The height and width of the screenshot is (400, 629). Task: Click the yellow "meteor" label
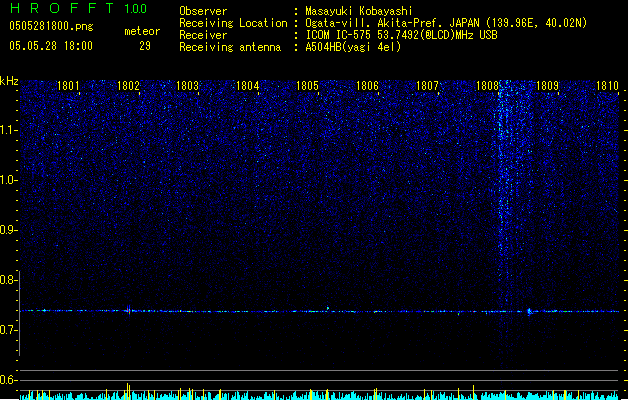point(142,31)
